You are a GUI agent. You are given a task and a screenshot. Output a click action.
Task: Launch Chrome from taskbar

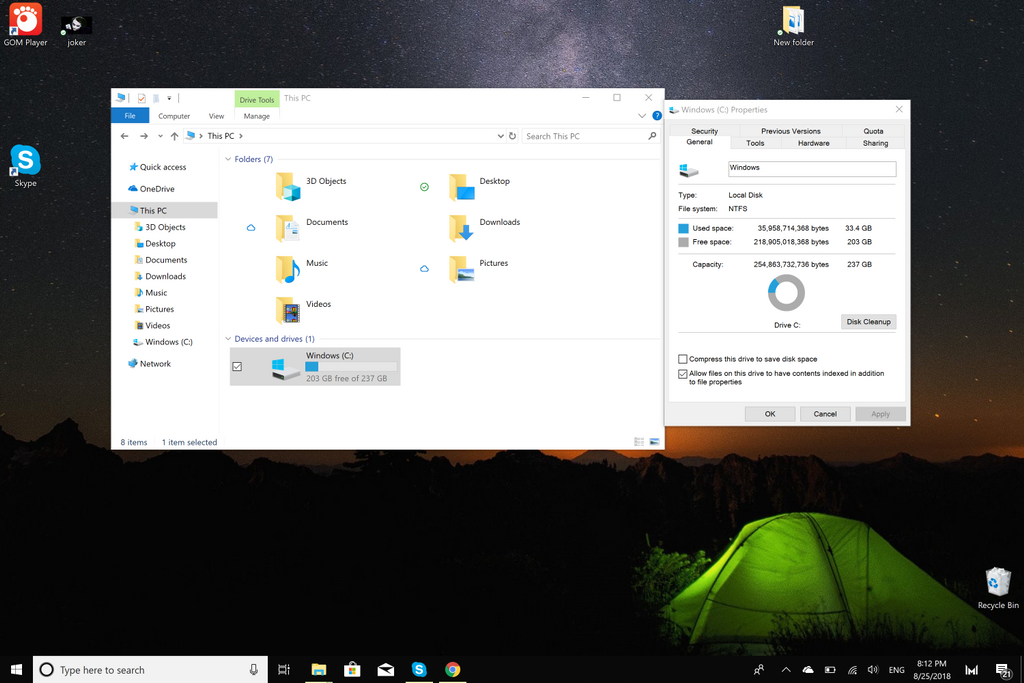tap(453, 669)
